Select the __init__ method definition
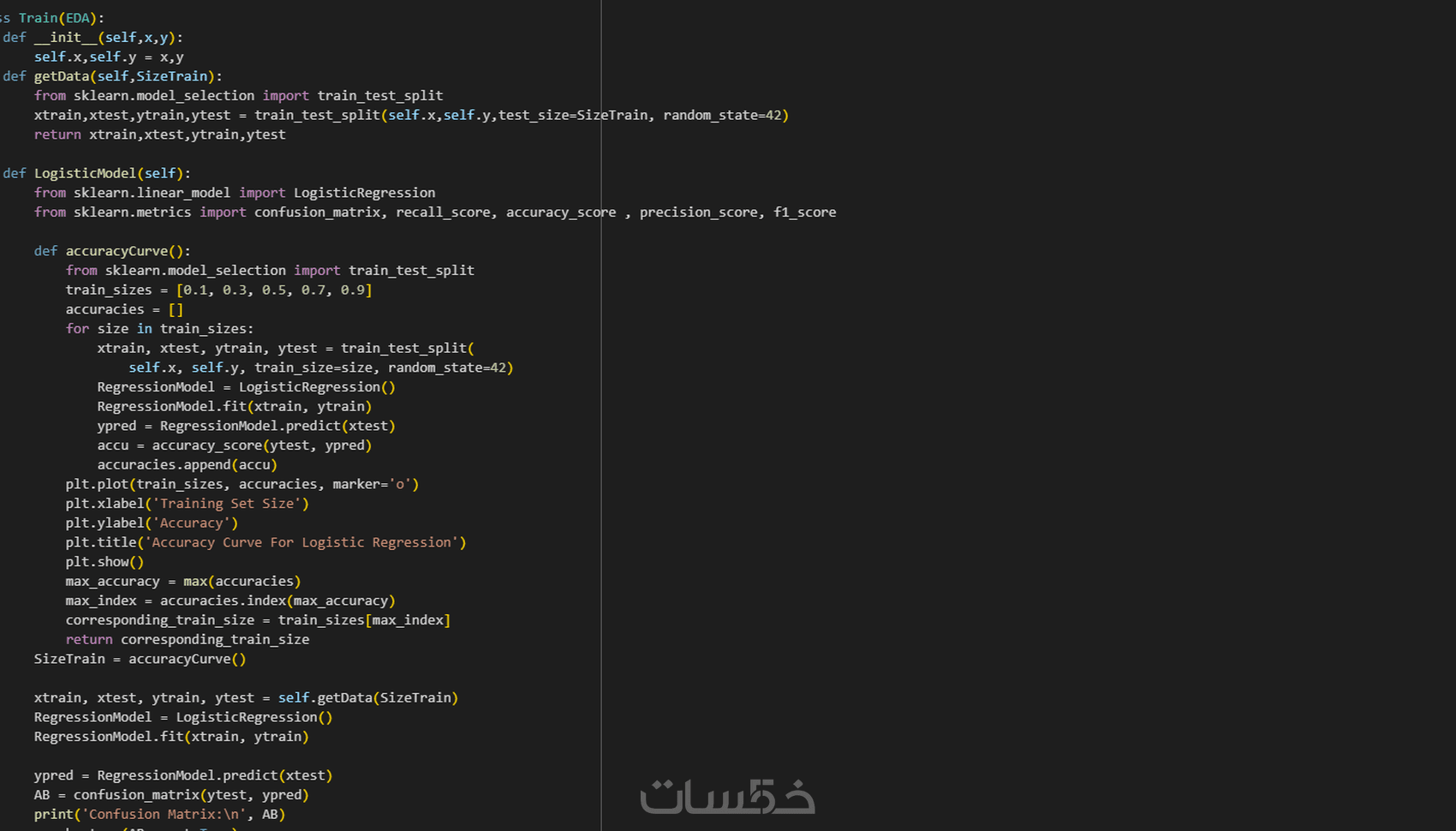Image resolution: width=1456 pixels, height=831 pixels. [69, 37]
